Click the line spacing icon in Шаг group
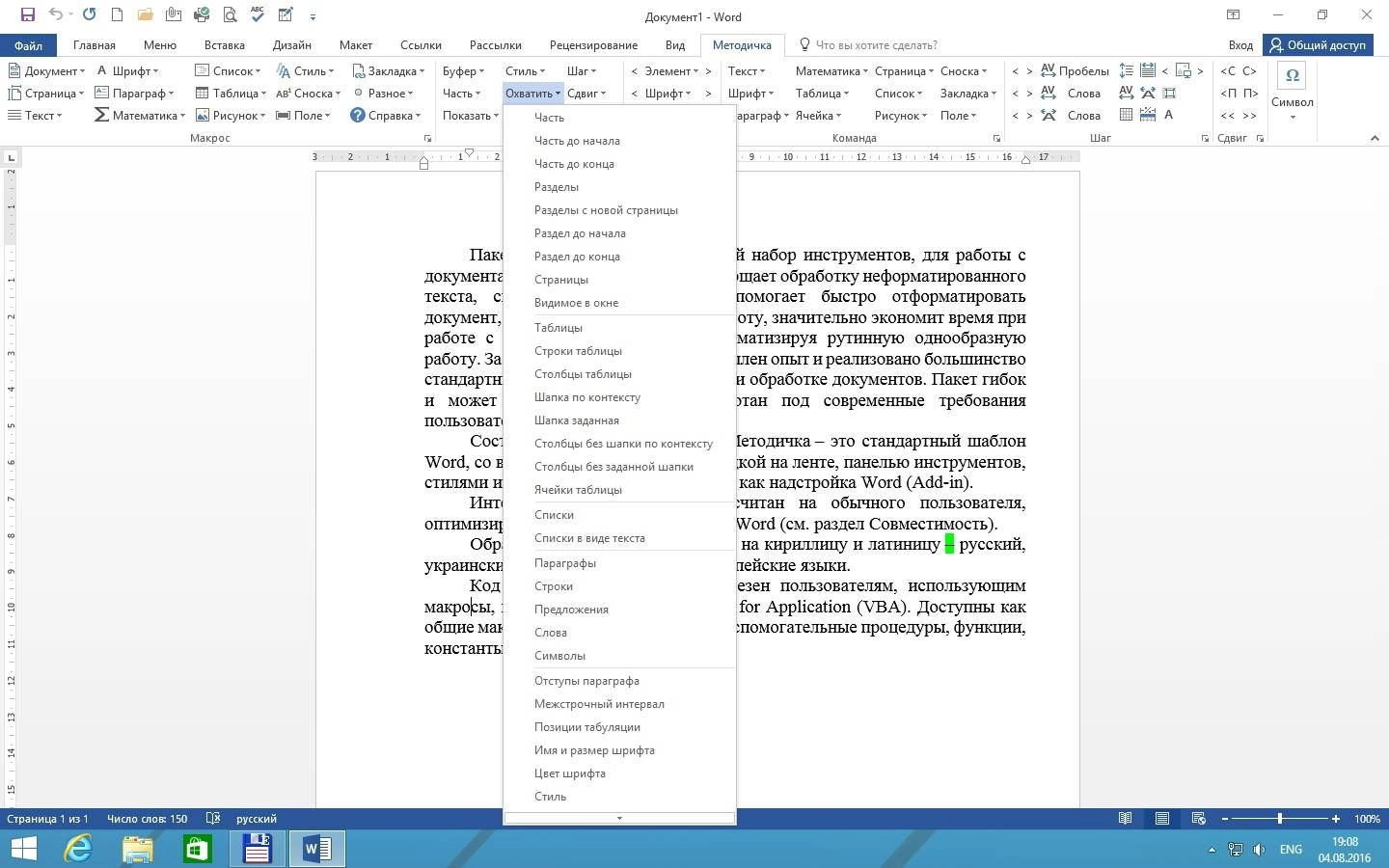The width and height of the screenshot is (1389, 868). (1126, 70)
